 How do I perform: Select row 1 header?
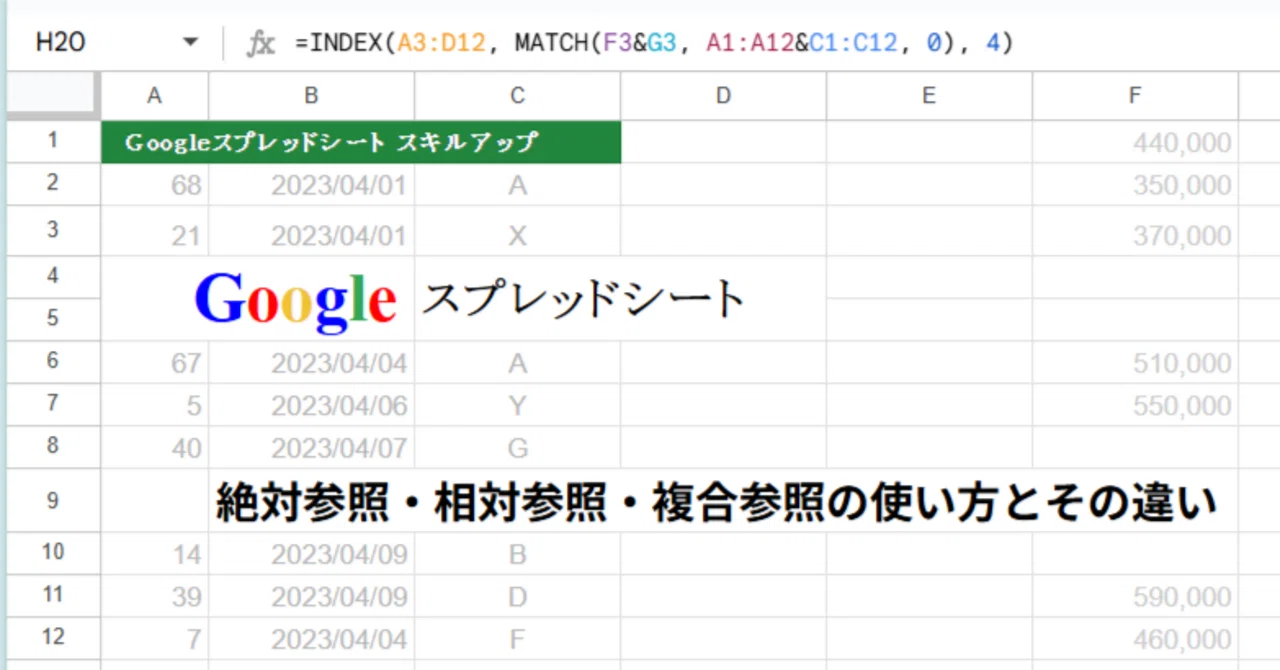click(54, 142)
